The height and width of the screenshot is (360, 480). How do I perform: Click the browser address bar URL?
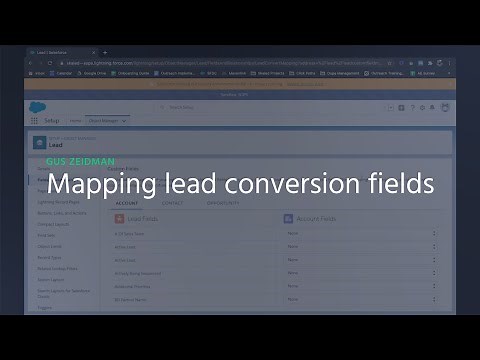[223, 63]
